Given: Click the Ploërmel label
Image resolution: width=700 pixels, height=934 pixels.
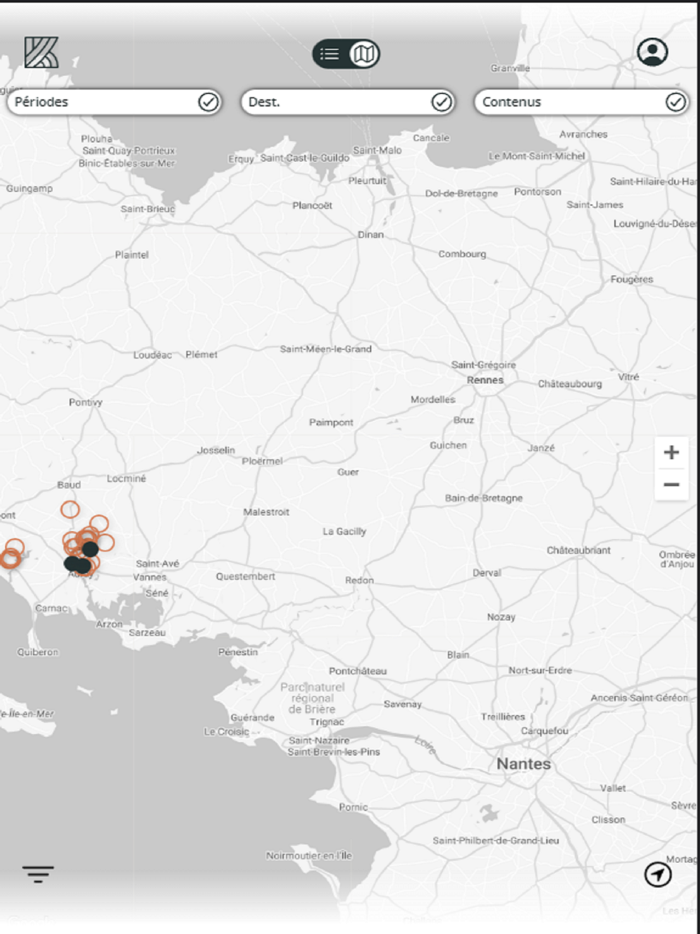Looking at the screenshot, I should pos(262,461).
